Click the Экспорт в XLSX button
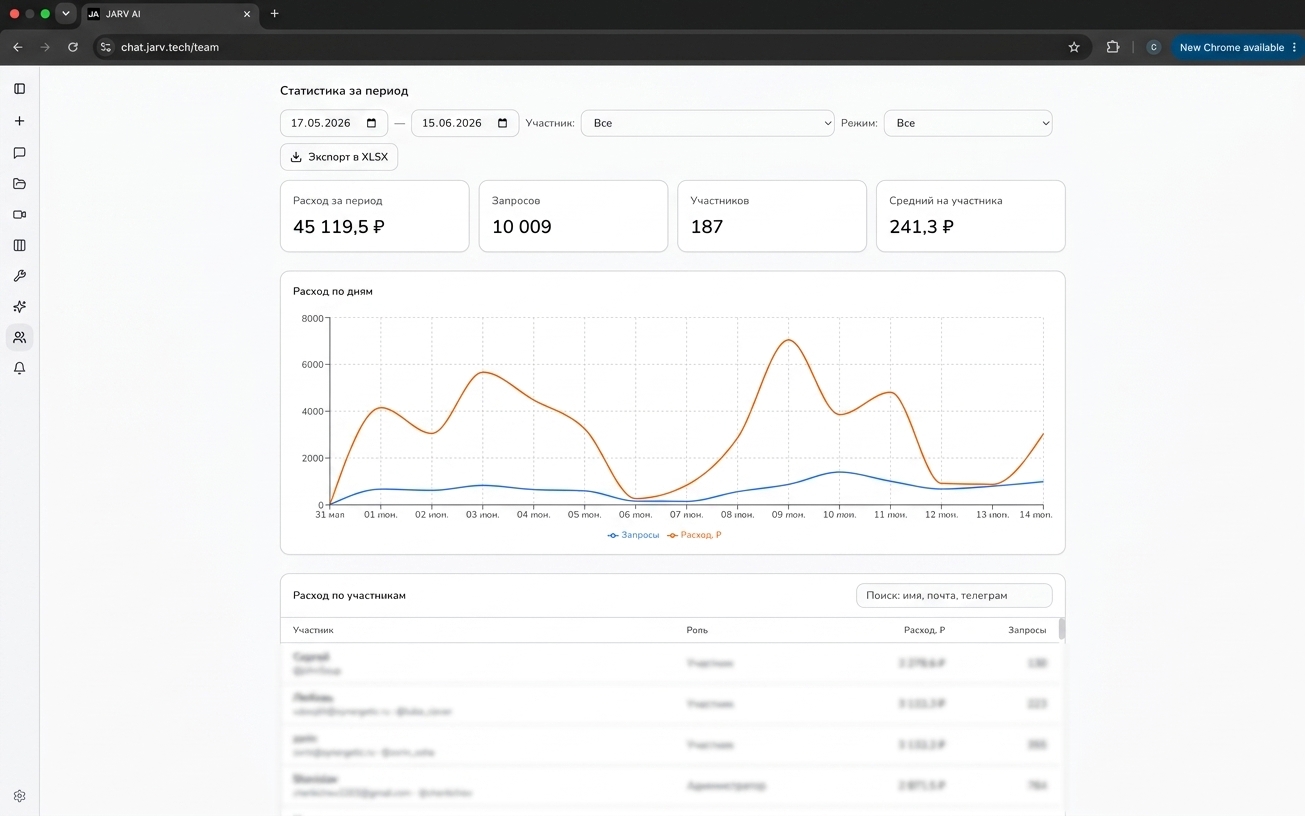 tap(339, 157)
